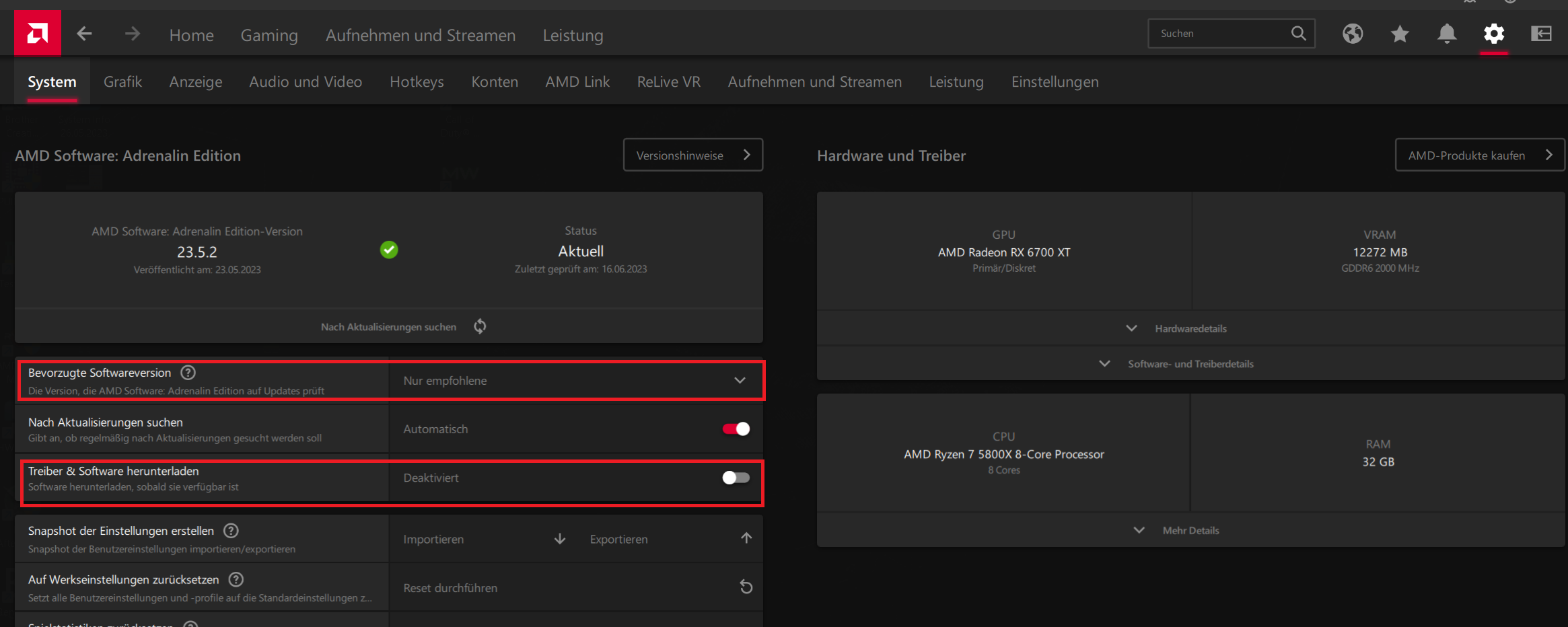This screenshot has width=1568, height=627.
Task: Open the web browser globe icon
Action: [x=1353, y=34]
